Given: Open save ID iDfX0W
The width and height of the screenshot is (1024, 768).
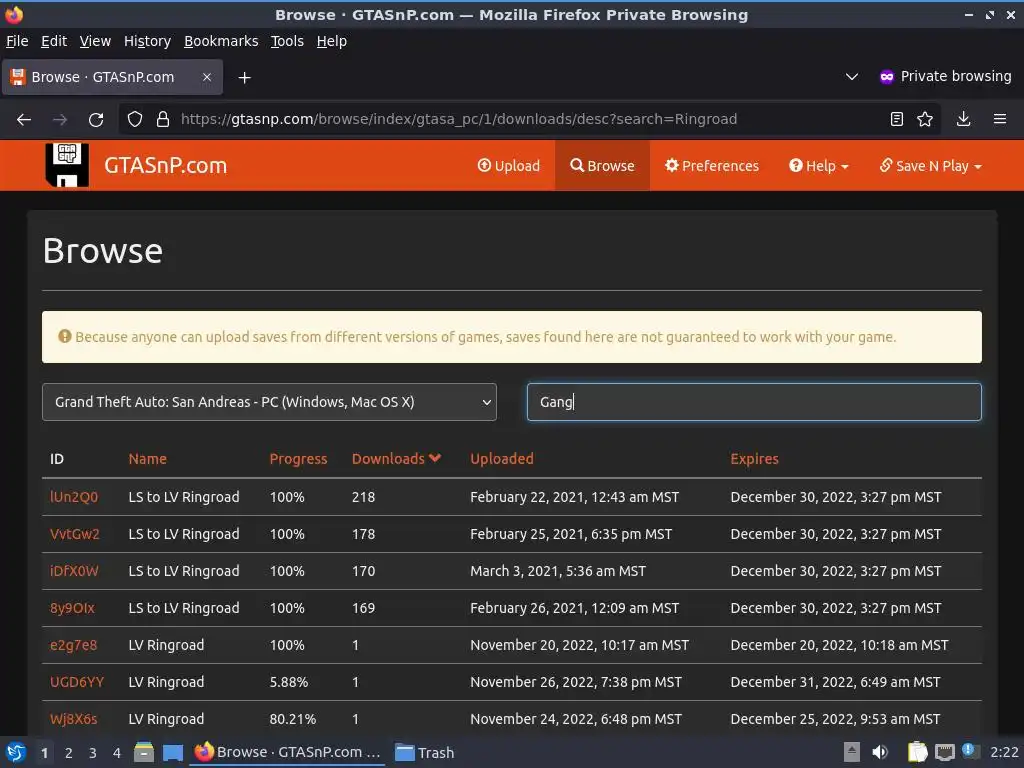Looking at the screenshot, I should tap(74, 571).
